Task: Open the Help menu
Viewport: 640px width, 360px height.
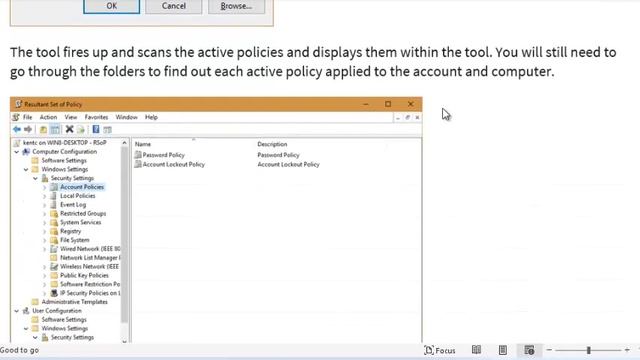Action: (x=151, y=117)
